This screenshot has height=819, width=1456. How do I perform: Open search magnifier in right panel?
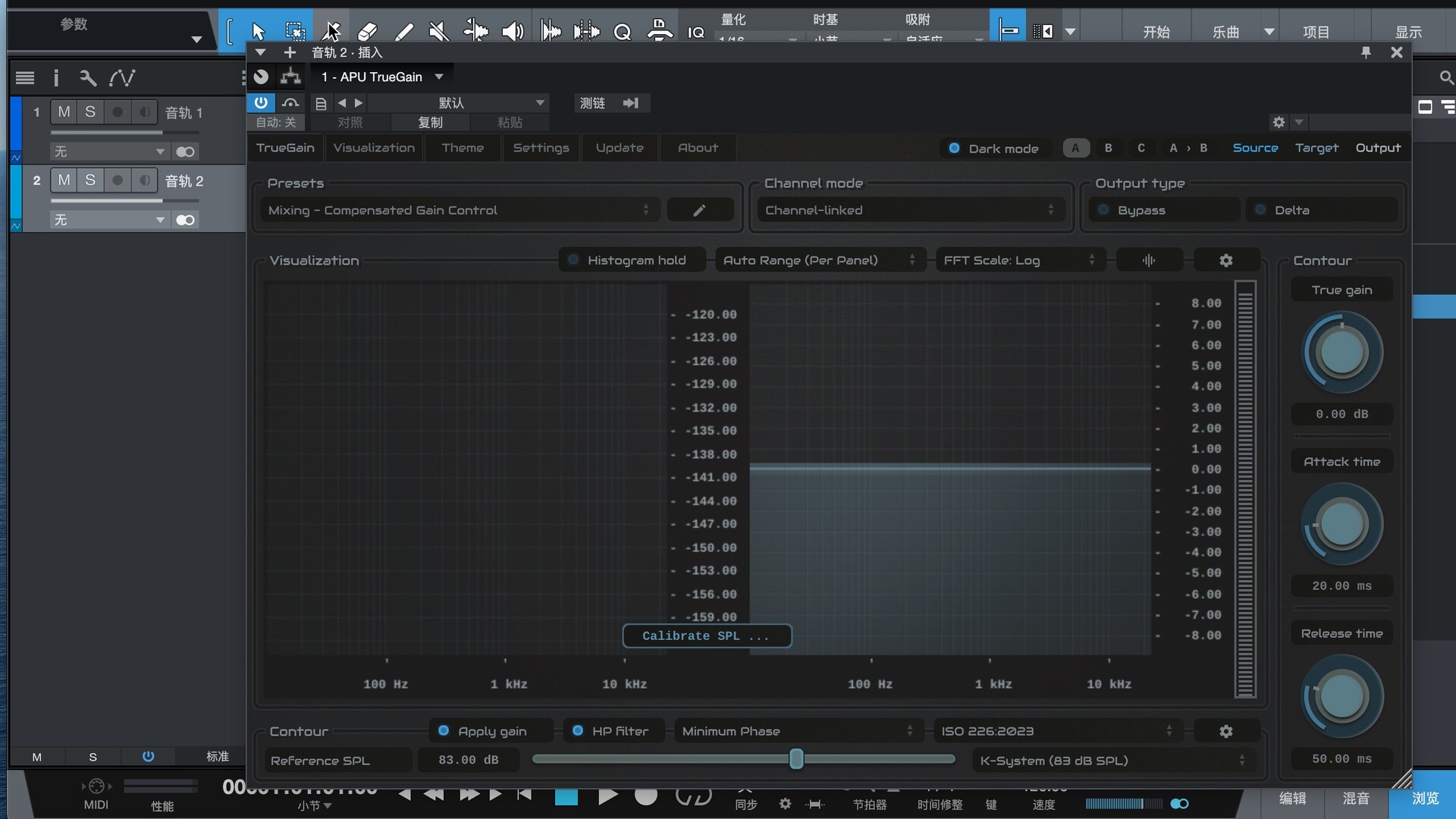coord(1445,77)
